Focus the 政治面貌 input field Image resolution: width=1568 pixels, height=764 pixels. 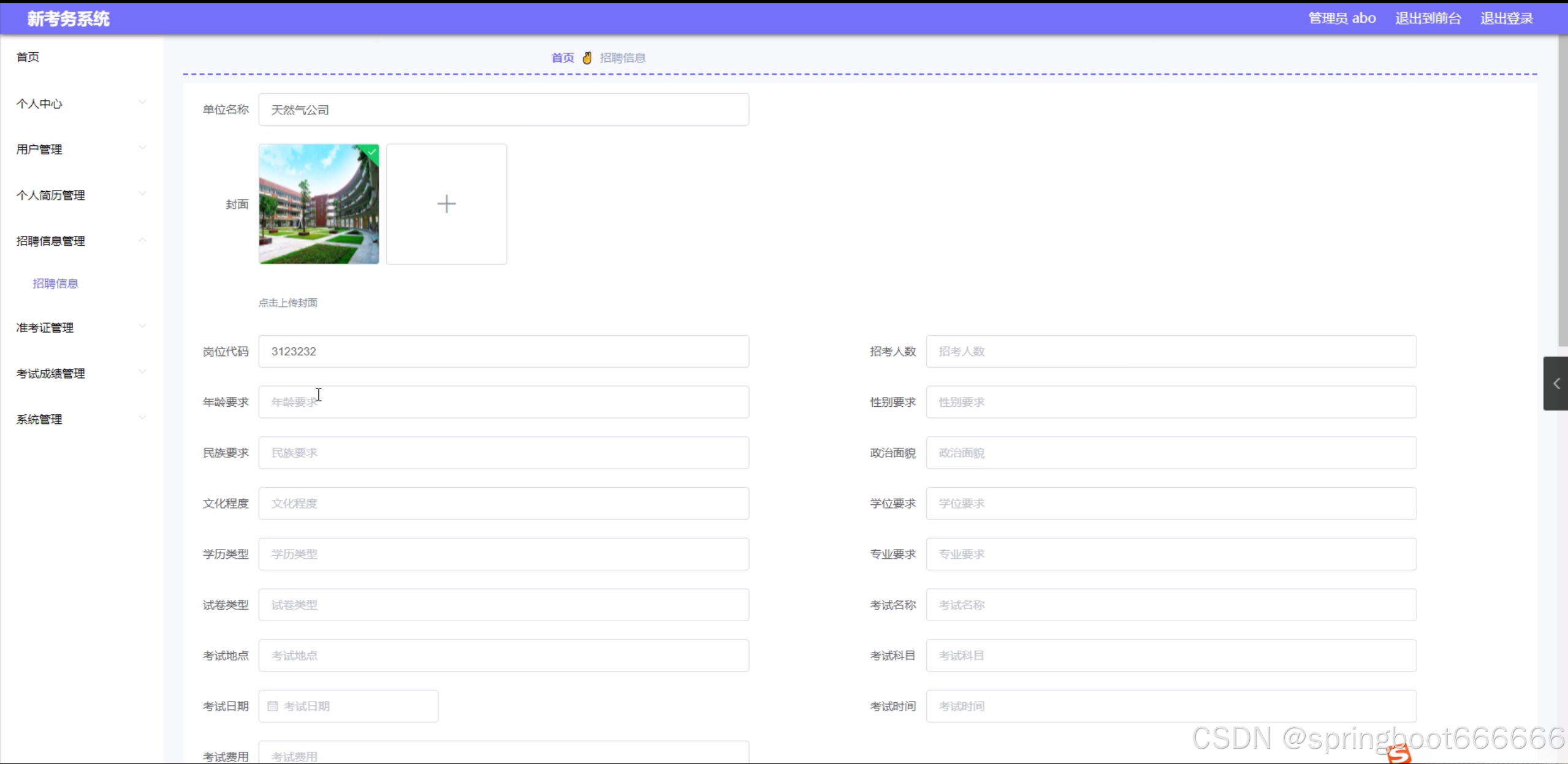[x=1171, y=453]
